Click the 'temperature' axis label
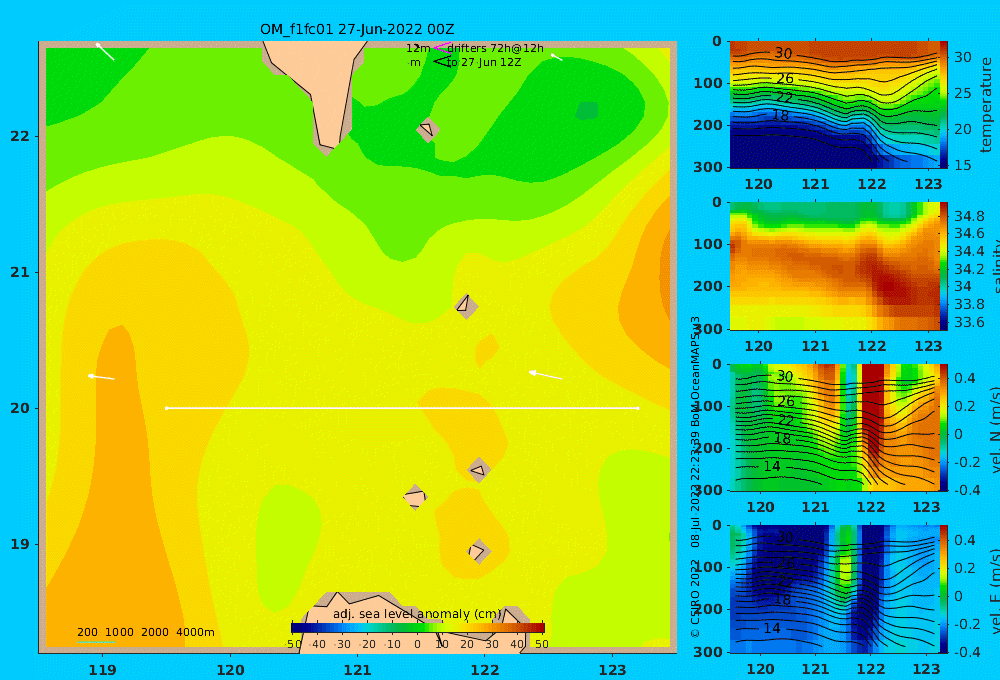Viewport: 1000px width, 680px height. [986, 105]
